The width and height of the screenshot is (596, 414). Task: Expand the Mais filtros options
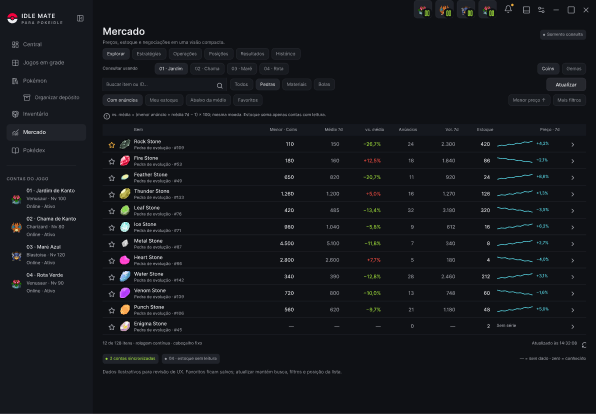click(569, 100)
